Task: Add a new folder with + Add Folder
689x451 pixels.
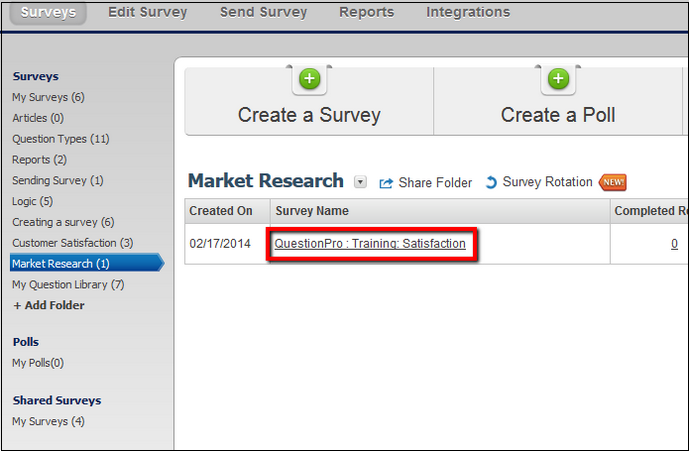Action: [48, 305]
